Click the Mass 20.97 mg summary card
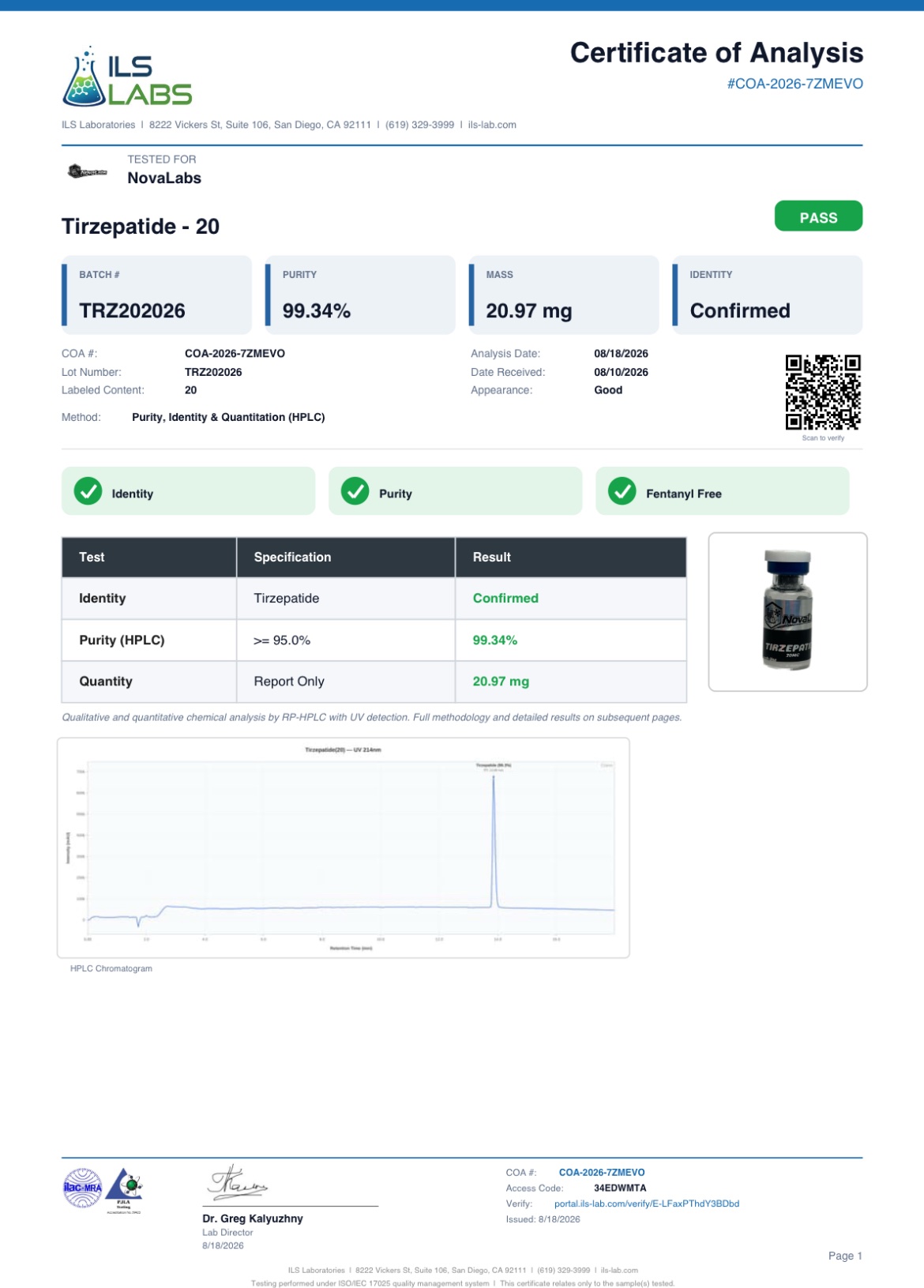The image size is (924, 1288). (x=564, y=295)
